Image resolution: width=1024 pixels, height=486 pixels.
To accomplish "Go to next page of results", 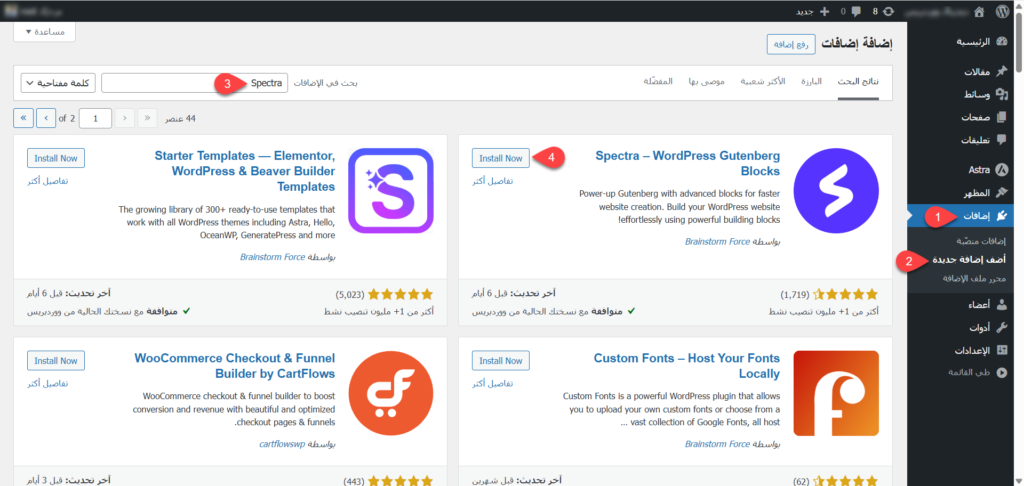I will pos(46,118).
